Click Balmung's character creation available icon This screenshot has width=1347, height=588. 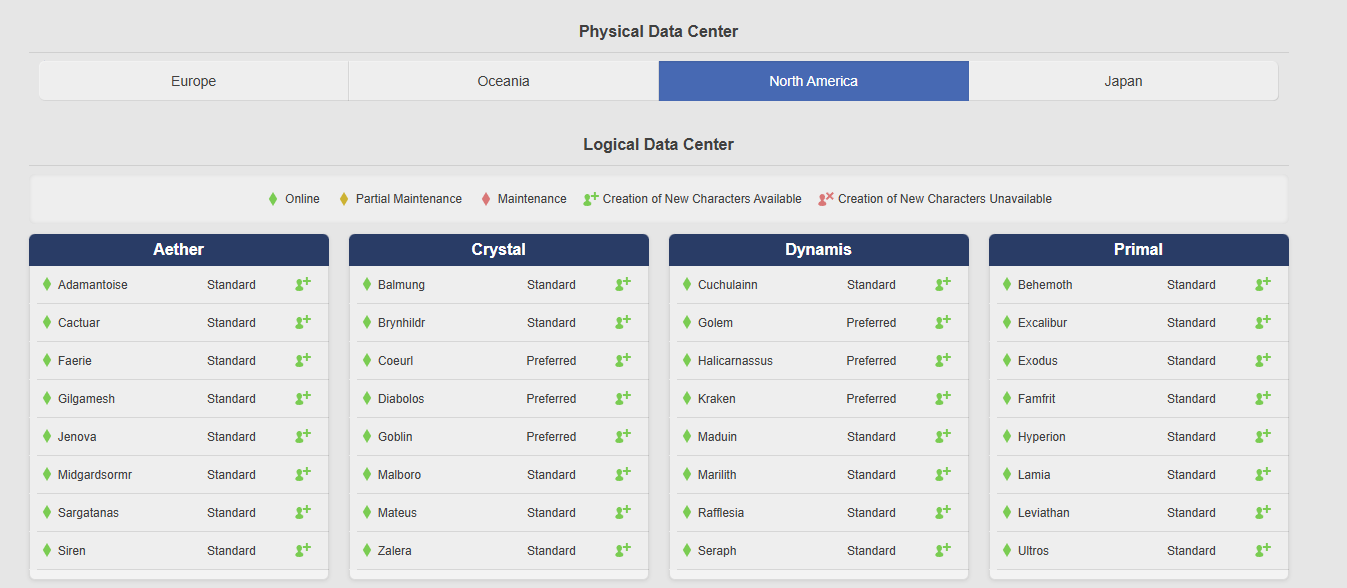[x=623, y=284]
